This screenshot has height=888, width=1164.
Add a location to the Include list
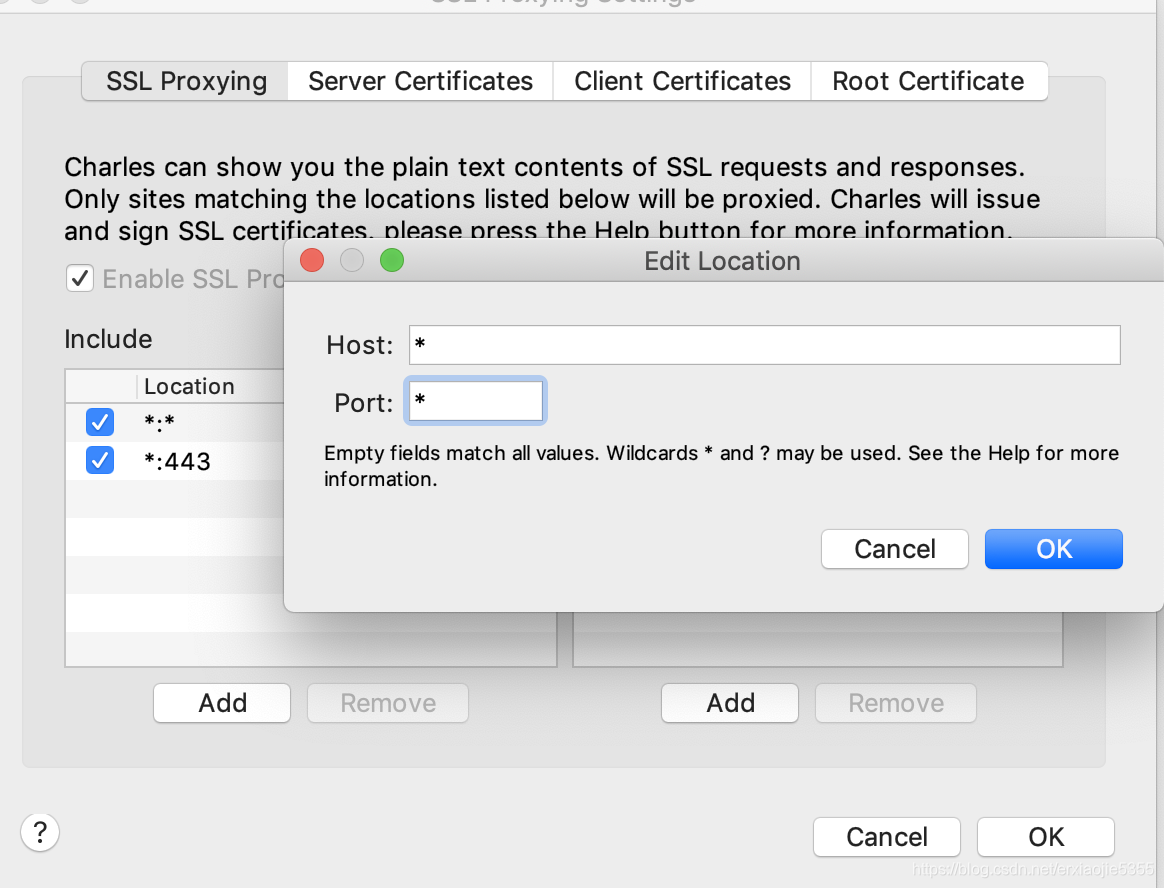(222, 702)
